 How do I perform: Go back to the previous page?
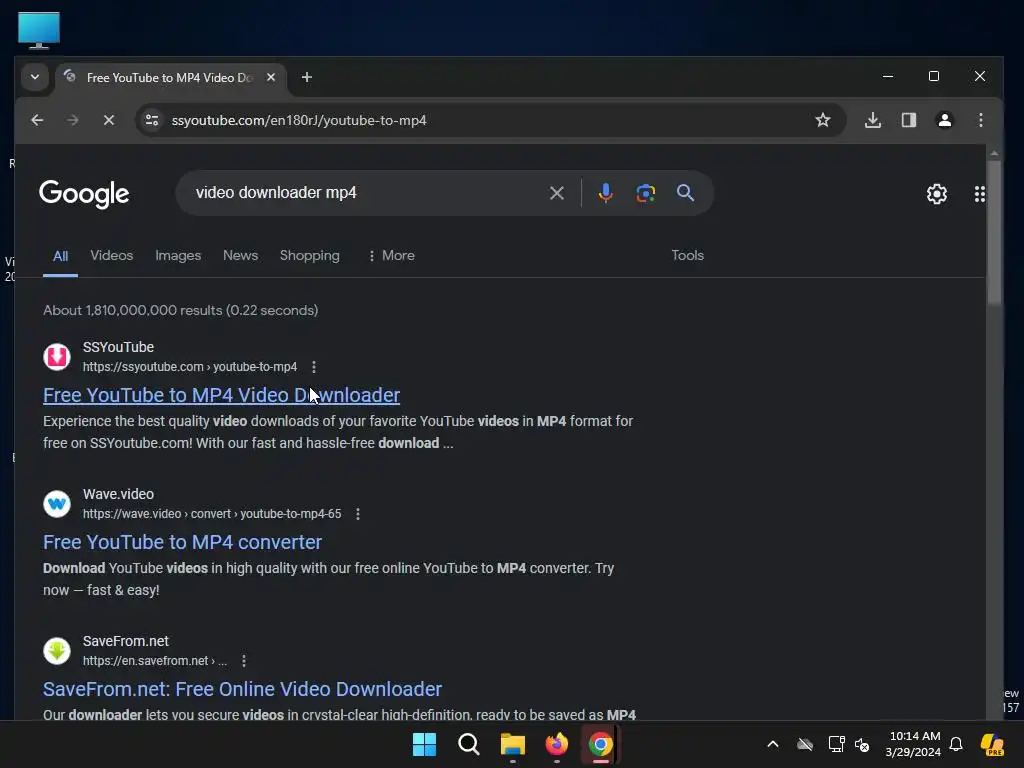click(37, 120)
